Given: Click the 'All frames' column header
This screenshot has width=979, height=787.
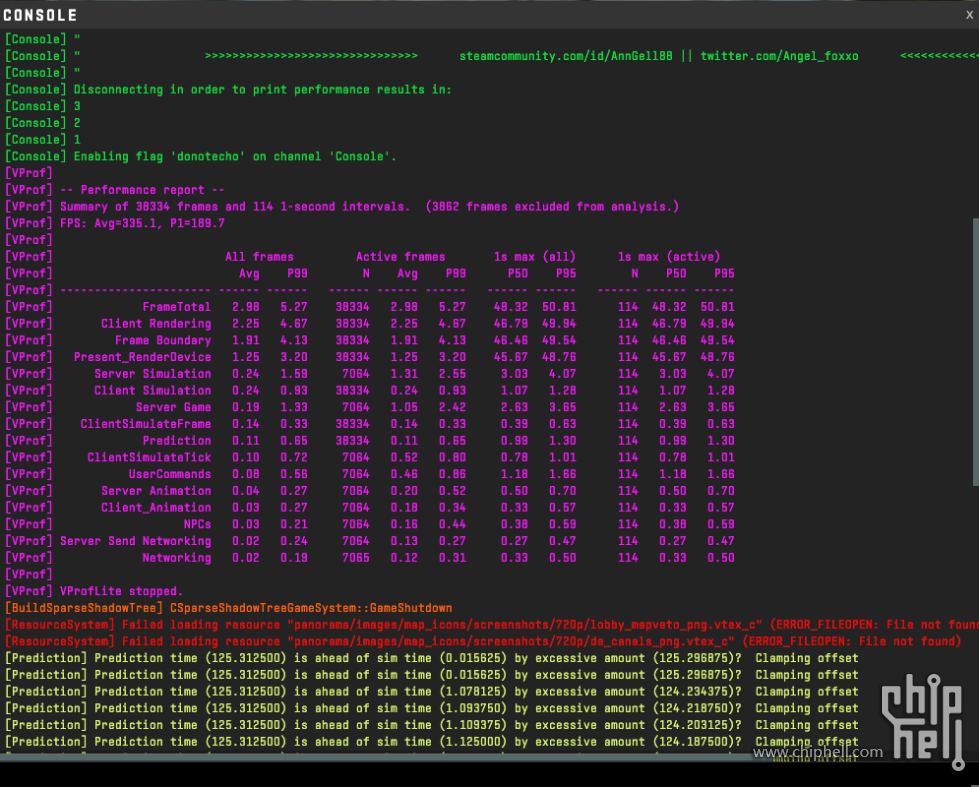Looking at the screenshot, I should coord(259,257).
